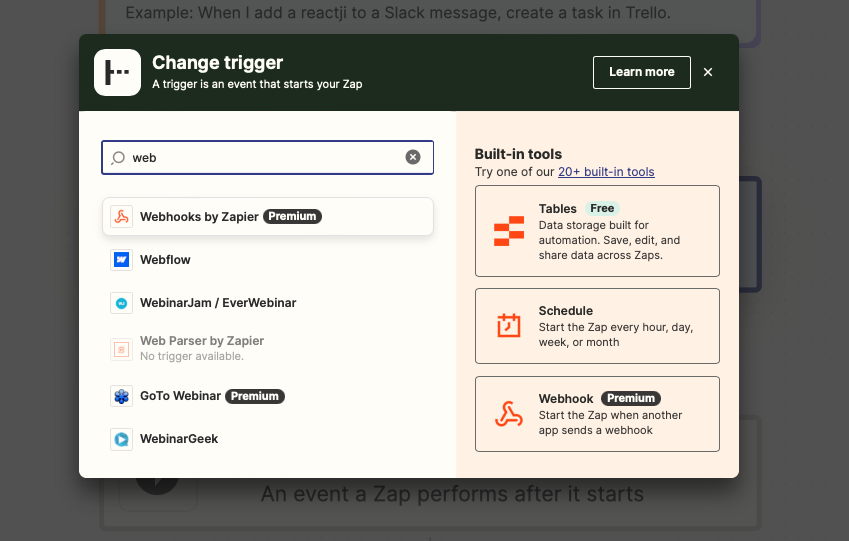Click the Web Parser by Zapier icon
Viewport: 849px width, 541px height.
(x=121, y=350)
